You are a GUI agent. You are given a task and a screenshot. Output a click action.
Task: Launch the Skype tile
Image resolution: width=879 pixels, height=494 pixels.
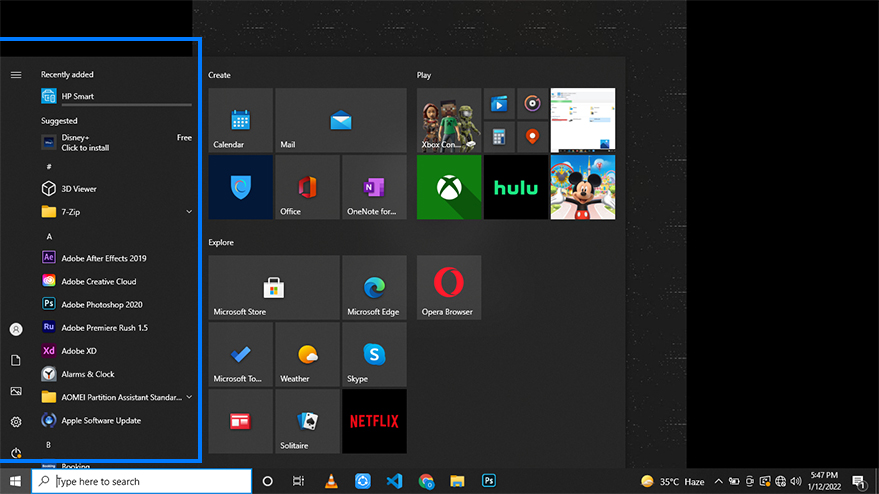374,355
